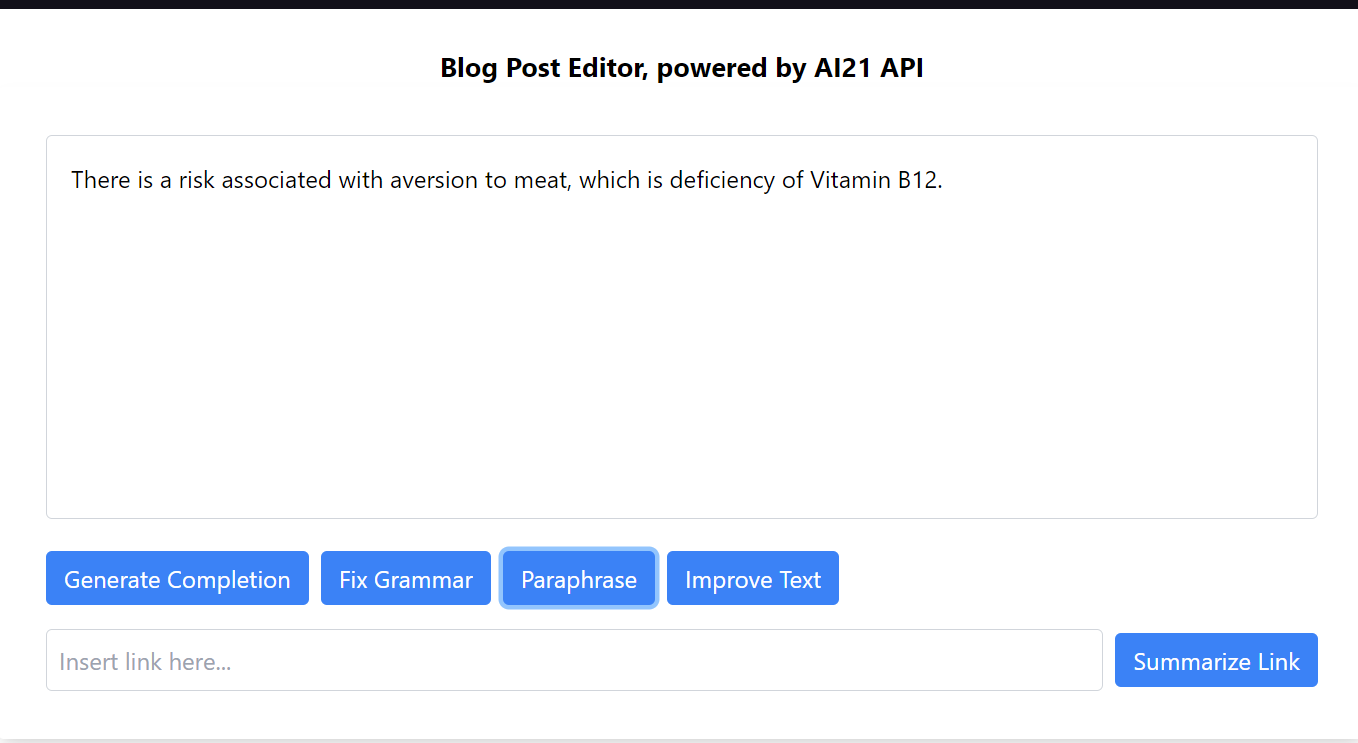Click the dark bar at window top
This screenshot has height=743, width=1358.
679,4
